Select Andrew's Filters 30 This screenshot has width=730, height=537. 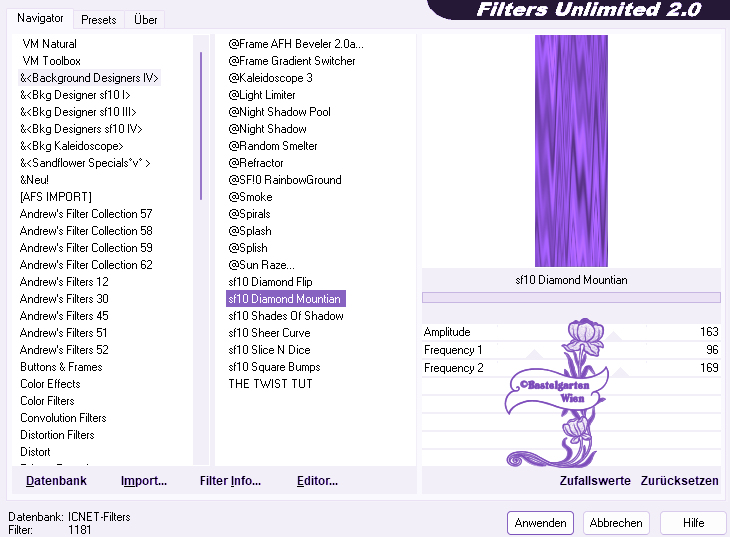(x=64, y=299)
